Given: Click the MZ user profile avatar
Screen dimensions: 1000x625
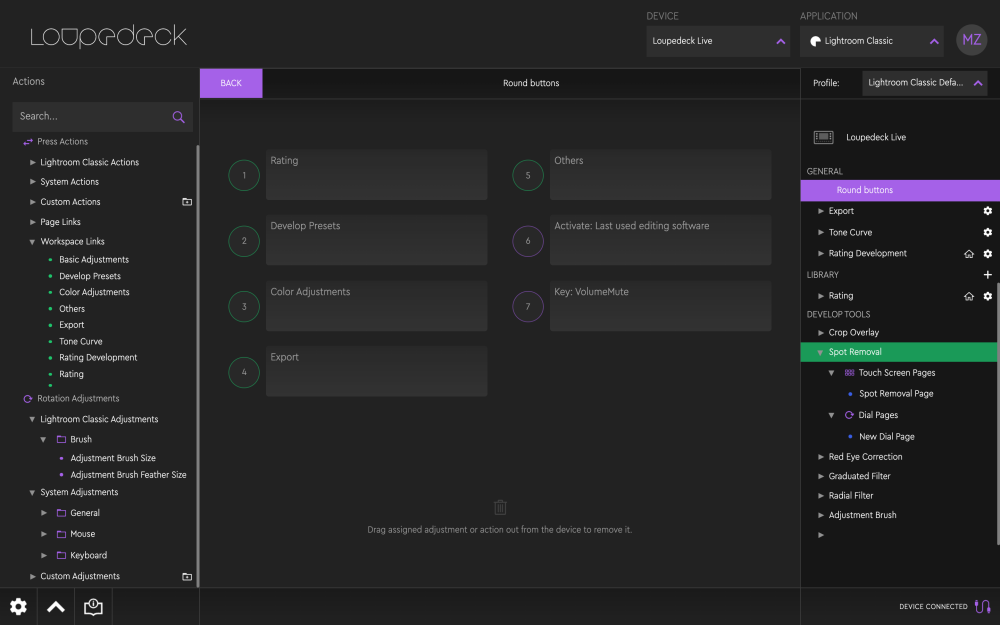Looking at the screenshot, I should pyautogui.click(x=971, y=40).
